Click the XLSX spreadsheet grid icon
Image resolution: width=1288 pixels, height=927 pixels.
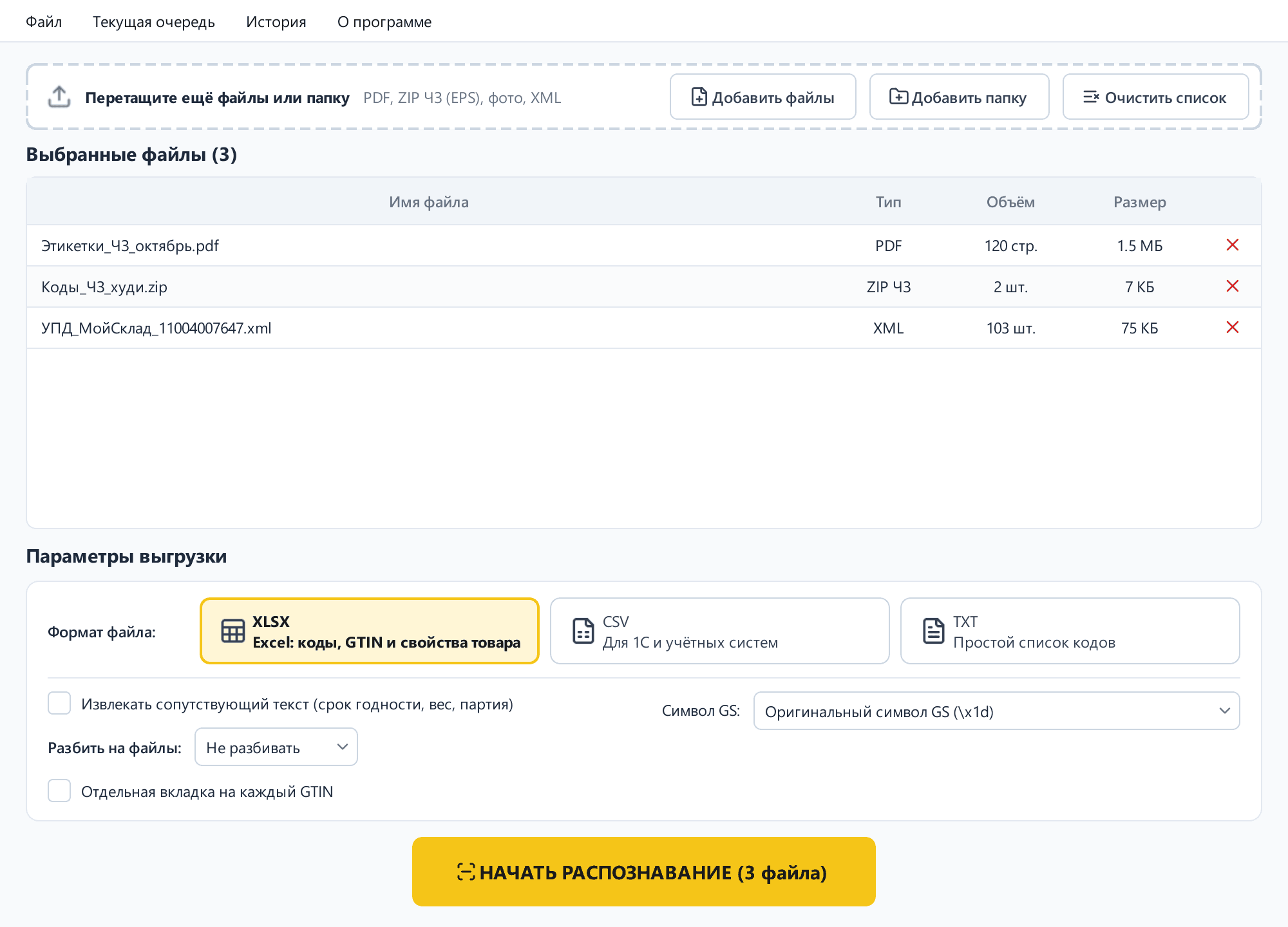pyautogui.click(x=233, y=631)
